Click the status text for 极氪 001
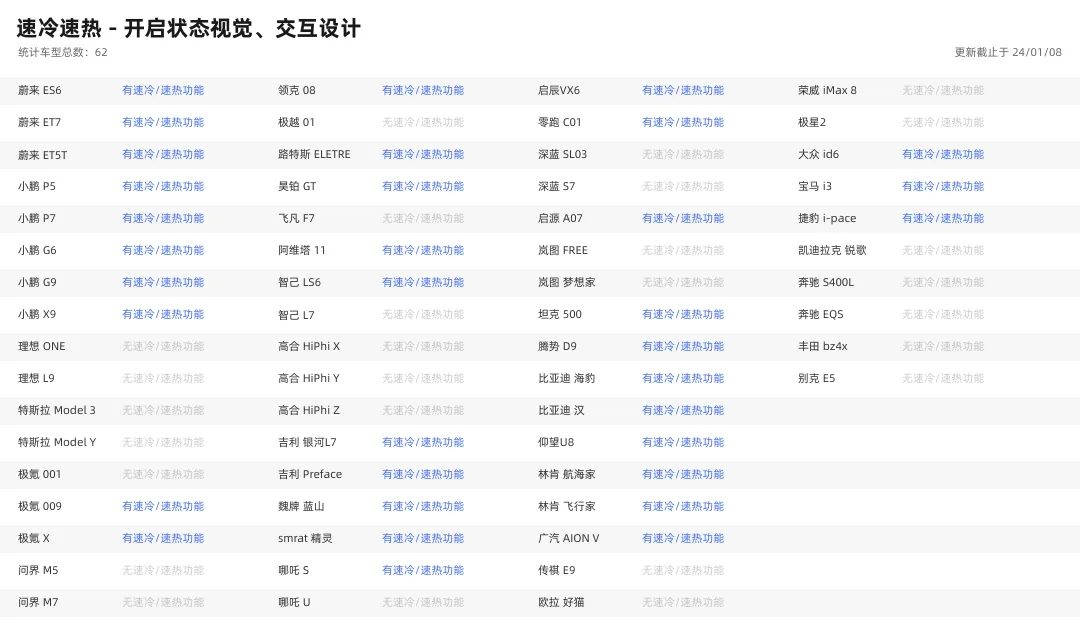Viewport: 1080px width, 643px height. click(x=163, y=474)
